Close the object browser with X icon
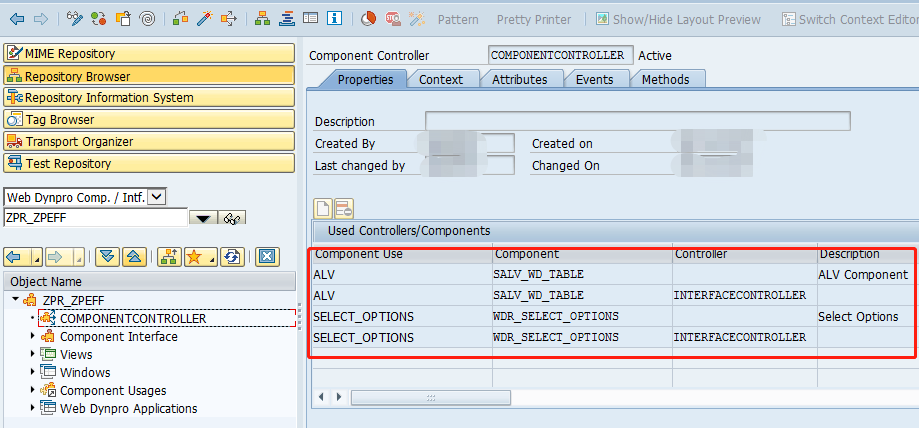Image resolution: width=919 pixels, height=428 pixels. [x=267, y=257]
